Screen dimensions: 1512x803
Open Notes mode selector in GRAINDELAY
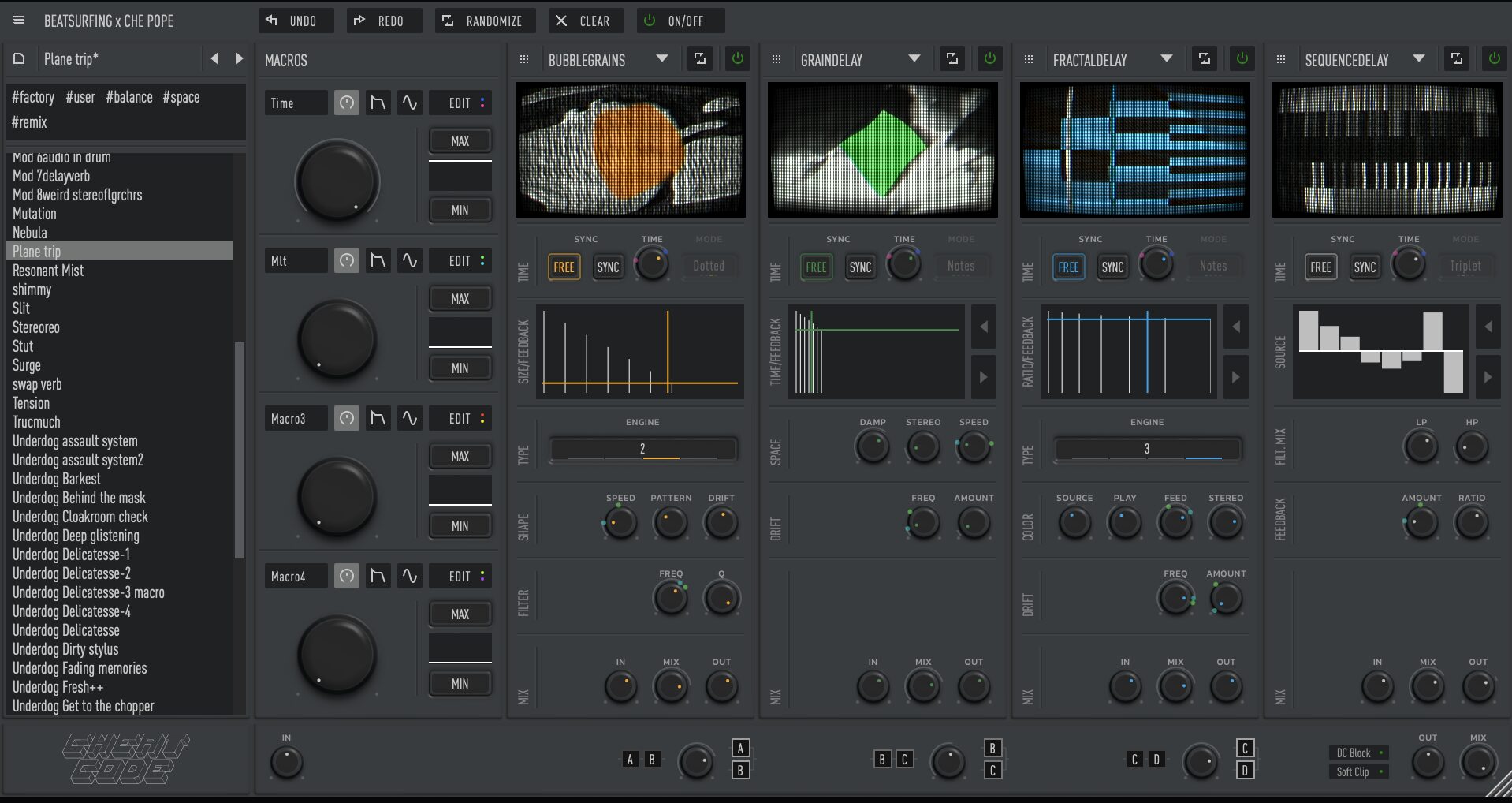click(961, 267)
